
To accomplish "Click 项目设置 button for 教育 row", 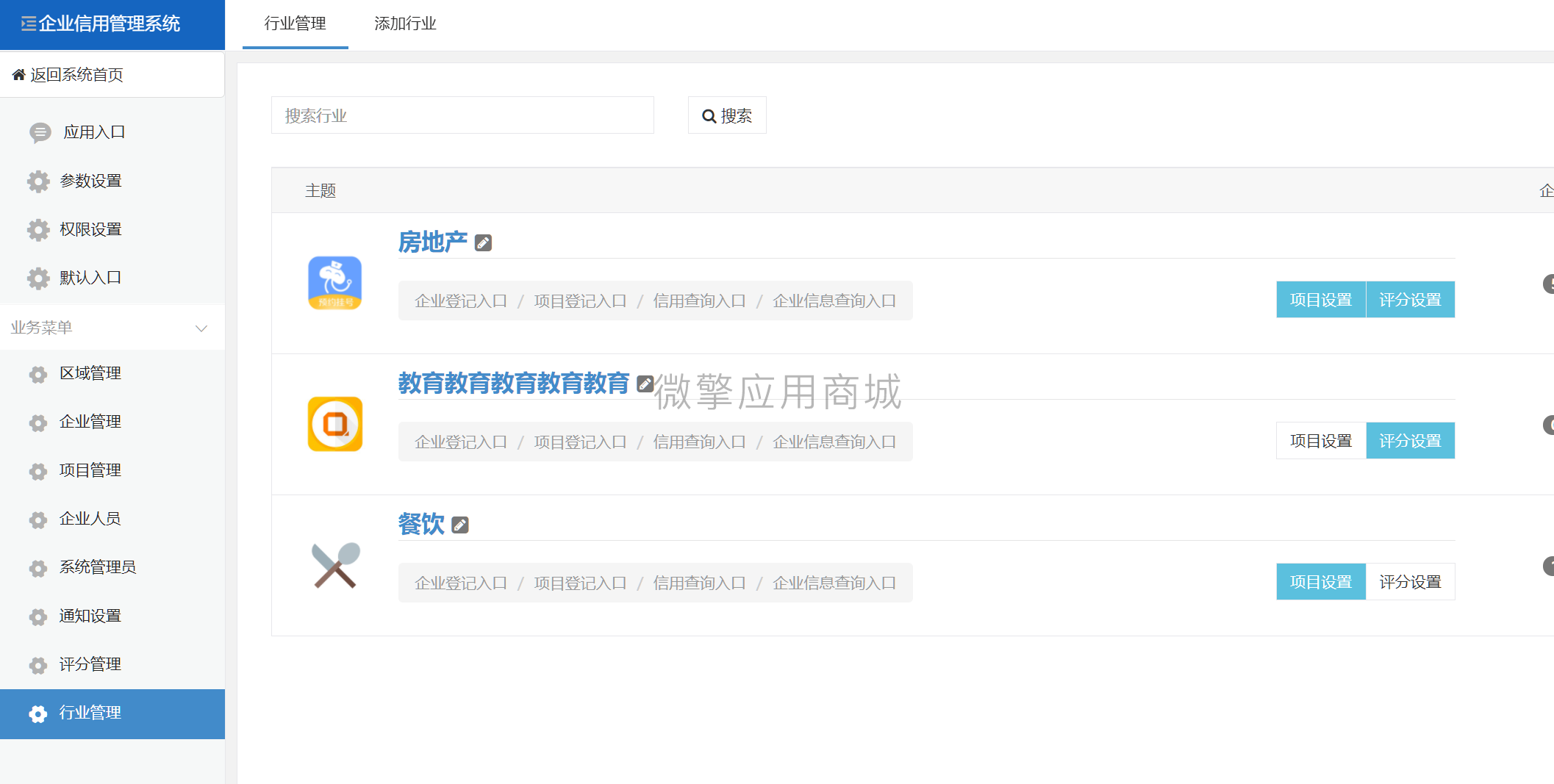I will (x=1321, y=441).
